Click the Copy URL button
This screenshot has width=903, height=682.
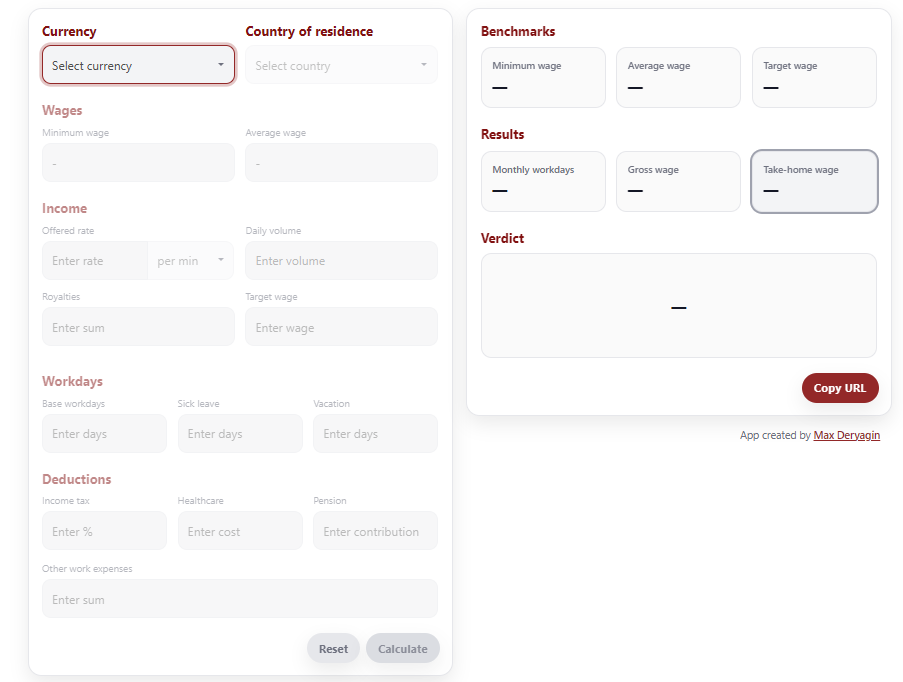(x=840, y=388)
